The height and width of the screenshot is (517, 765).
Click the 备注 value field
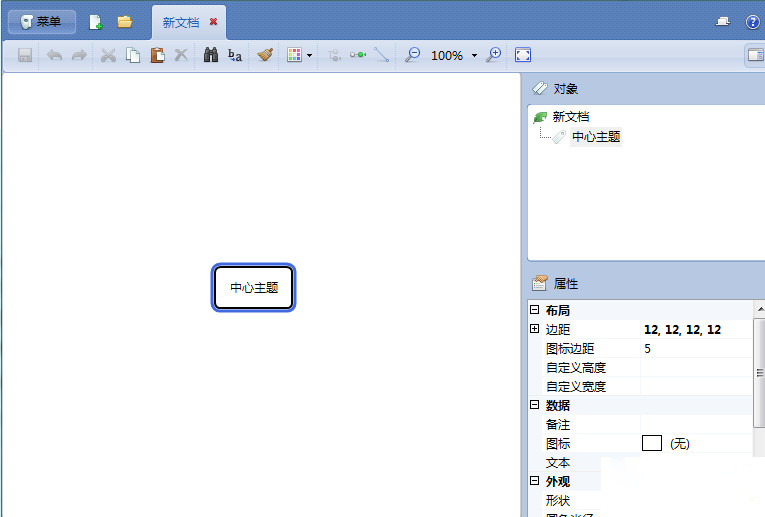[696, 424]
